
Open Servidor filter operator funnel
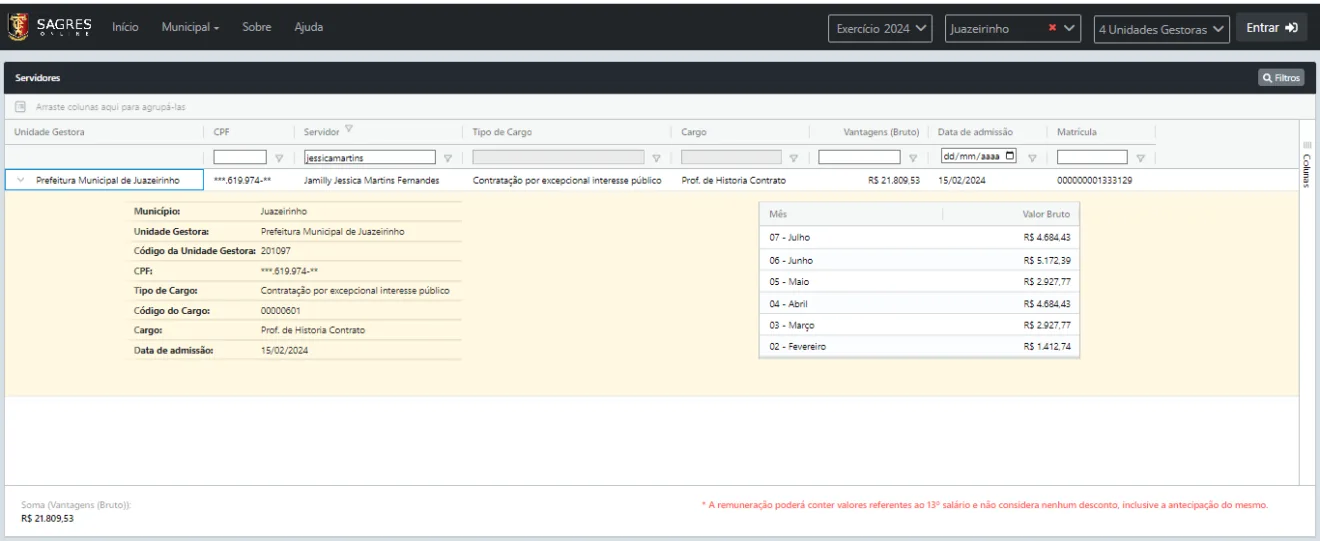tap(448, 157)
